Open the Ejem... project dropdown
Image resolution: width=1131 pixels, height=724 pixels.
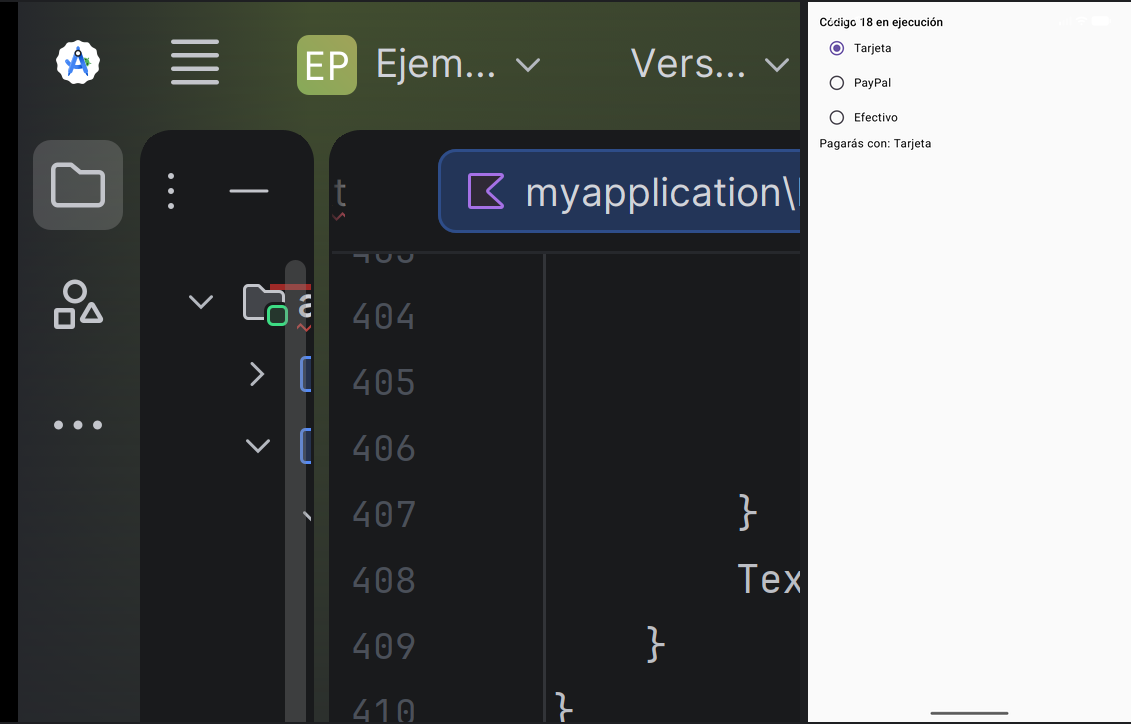click(x=419, y=65)
